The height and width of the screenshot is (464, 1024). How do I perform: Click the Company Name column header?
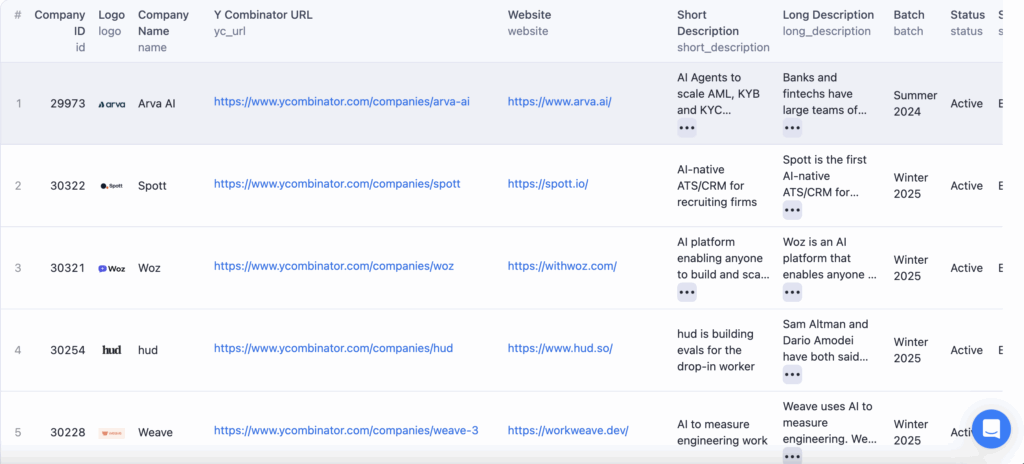[163, 31]
